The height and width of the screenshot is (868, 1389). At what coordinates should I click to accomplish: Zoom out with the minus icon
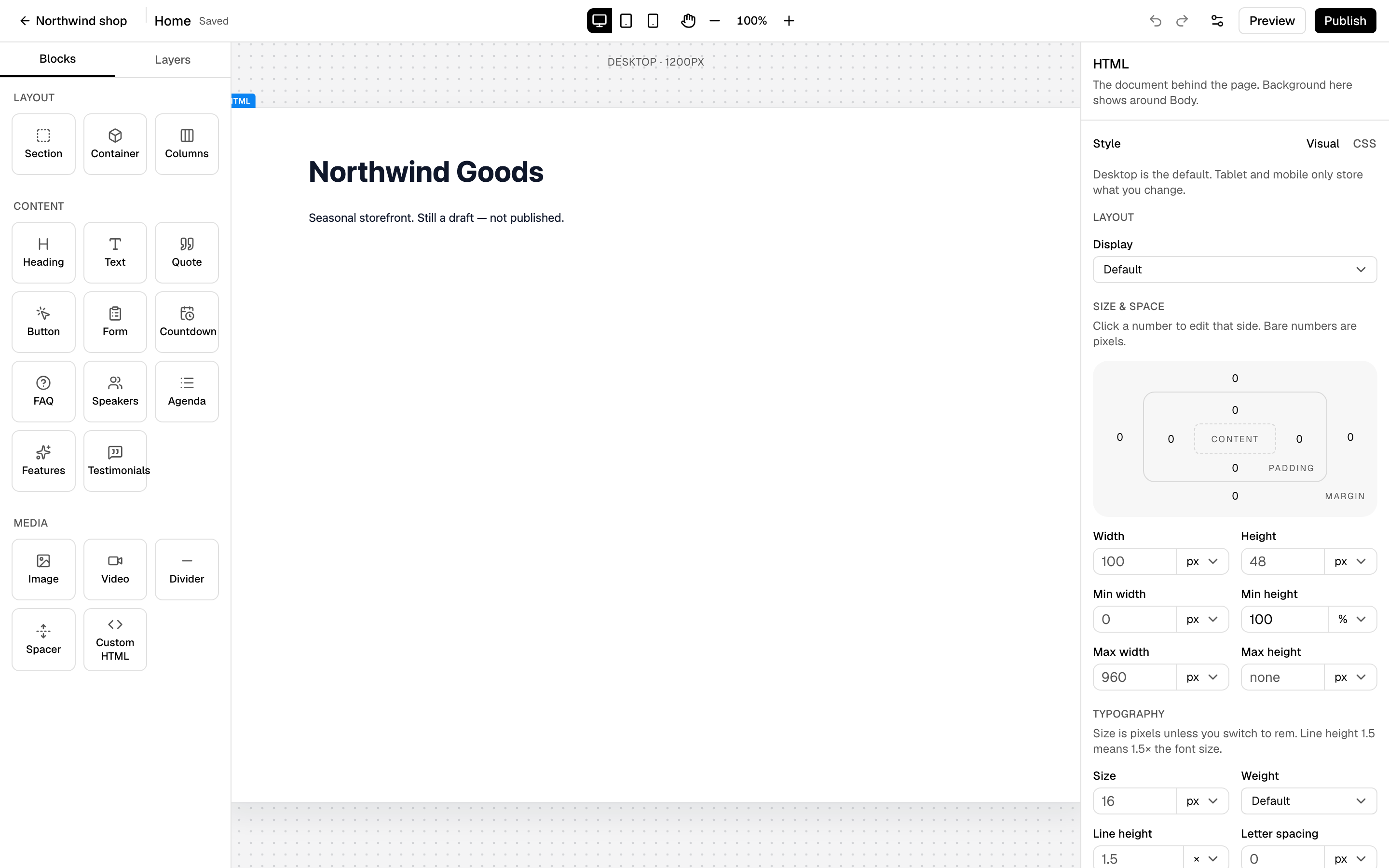pyautogui.click(x=715, y=21)
